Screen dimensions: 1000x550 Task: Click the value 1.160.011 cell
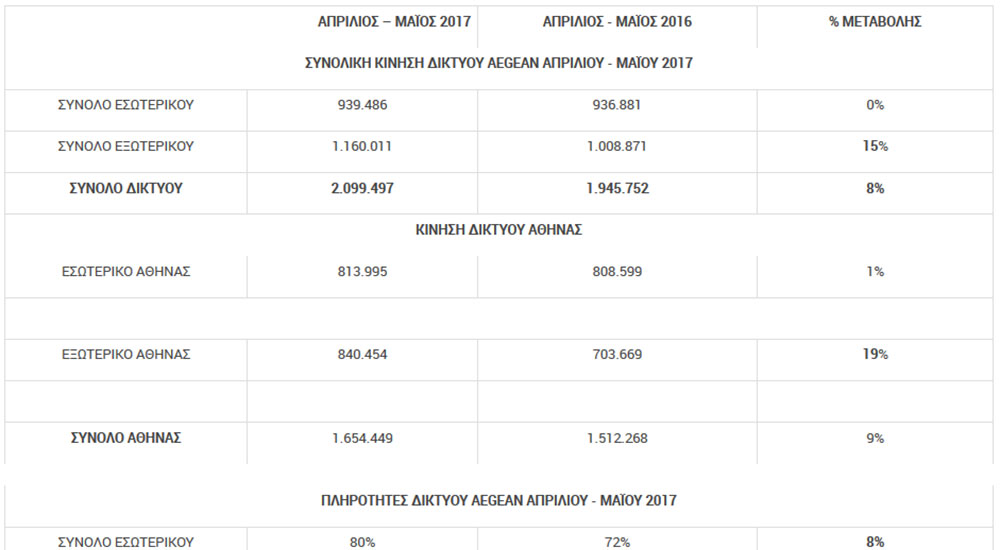pos(362,146)
